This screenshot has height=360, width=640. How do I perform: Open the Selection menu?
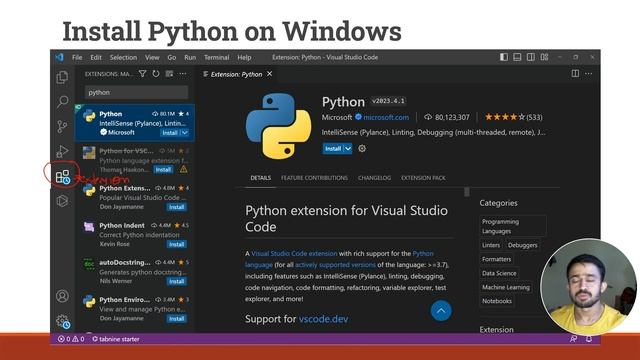pos(123,58)
